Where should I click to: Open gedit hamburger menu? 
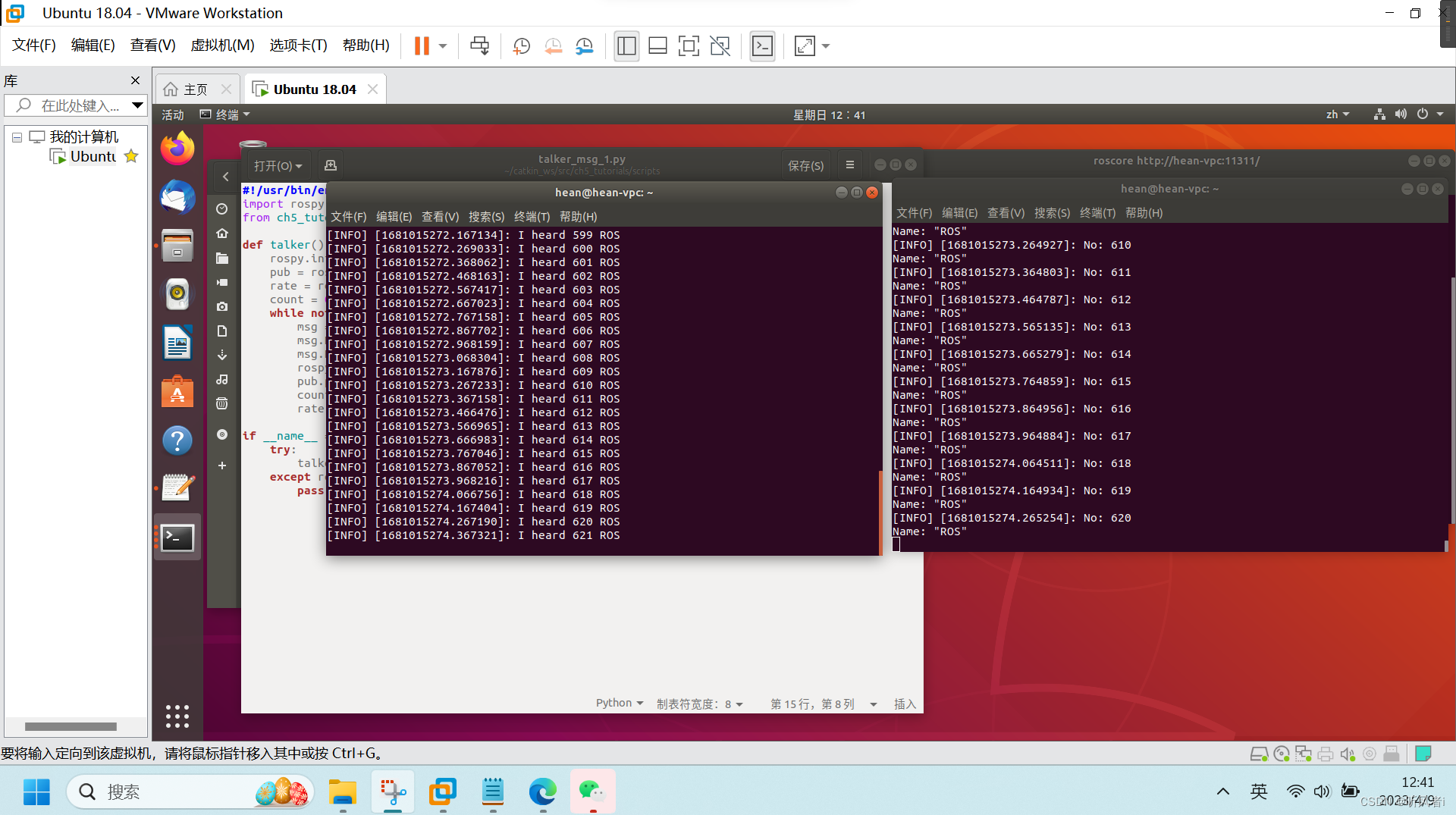[850, 165]
